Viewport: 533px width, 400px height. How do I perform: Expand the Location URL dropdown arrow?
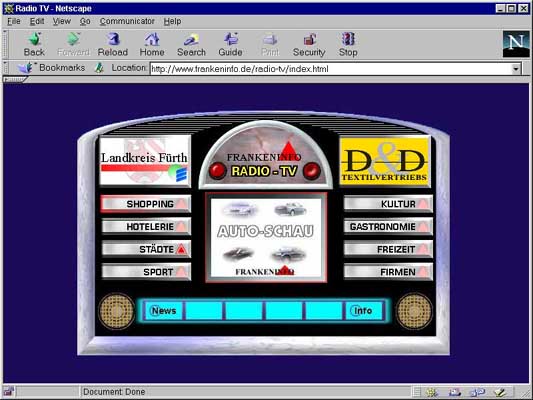coord(516,69)
